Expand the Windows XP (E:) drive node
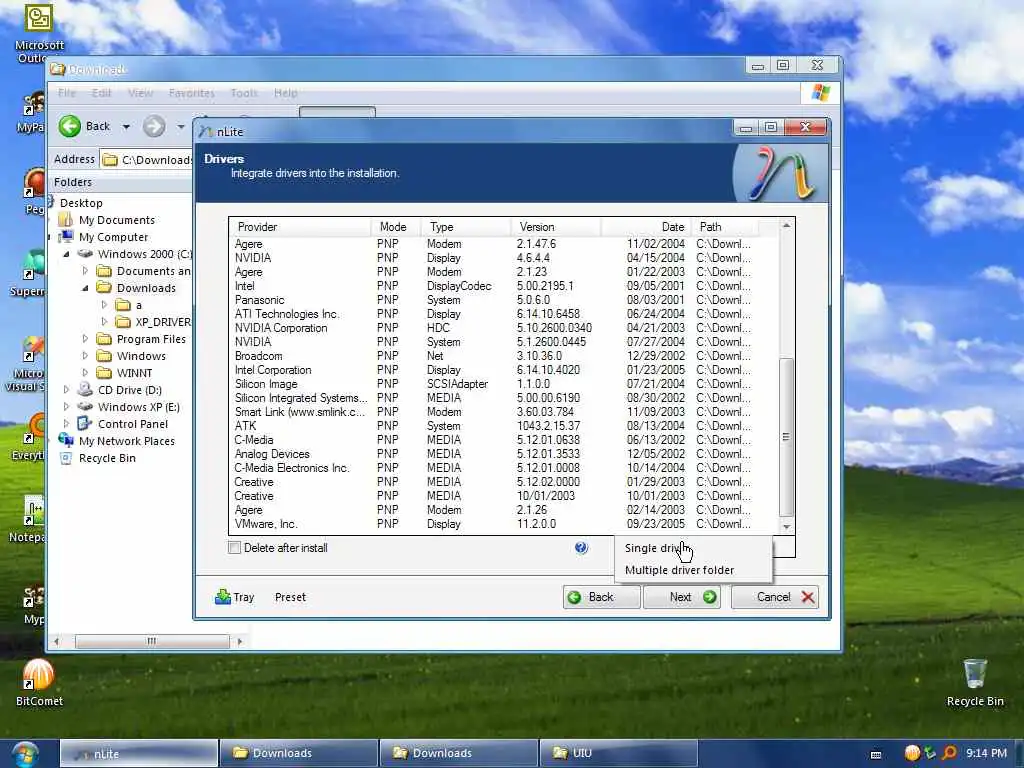 click(67, 407)
